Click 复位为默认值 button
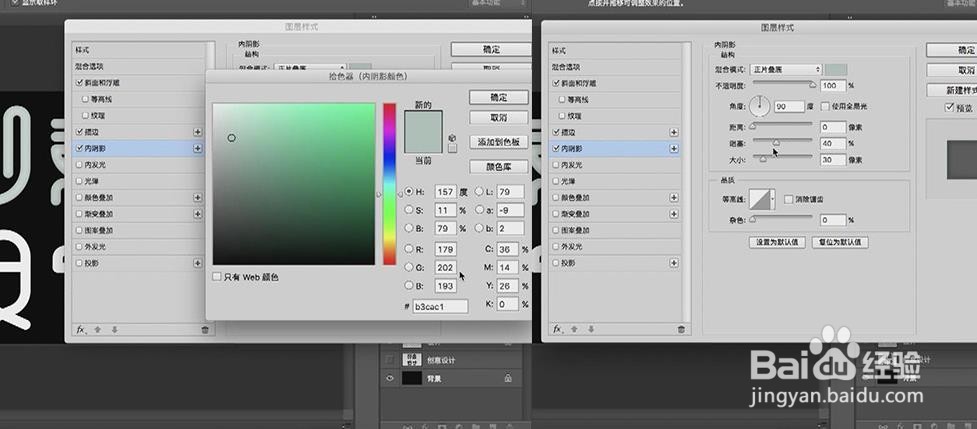The image size is (977, 429). (840, 242)
